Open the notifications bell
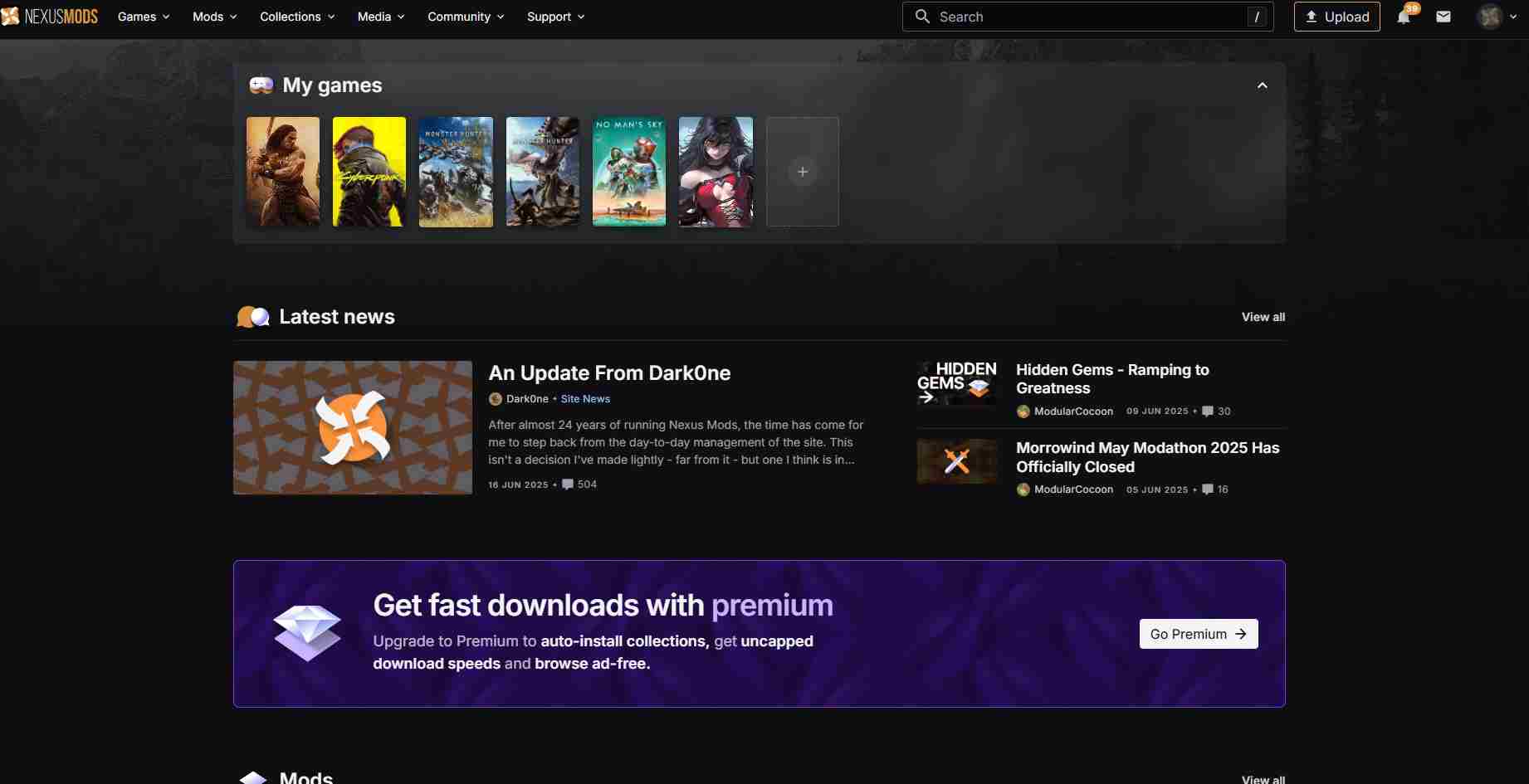Image resolution: width=1529 pixels, height=784 pixels. [x=1404, y=17]
